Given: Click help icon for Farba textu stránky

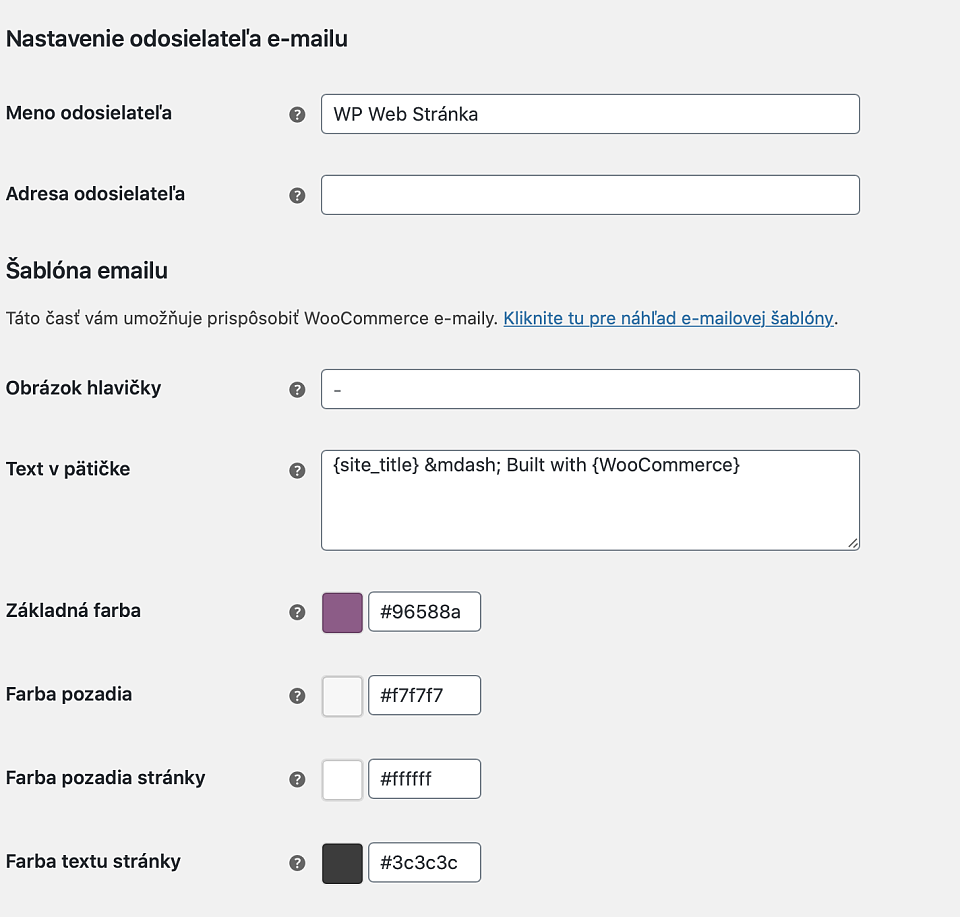Looking at the screenshot, I should pyautogui.click(x=297, y=863).
